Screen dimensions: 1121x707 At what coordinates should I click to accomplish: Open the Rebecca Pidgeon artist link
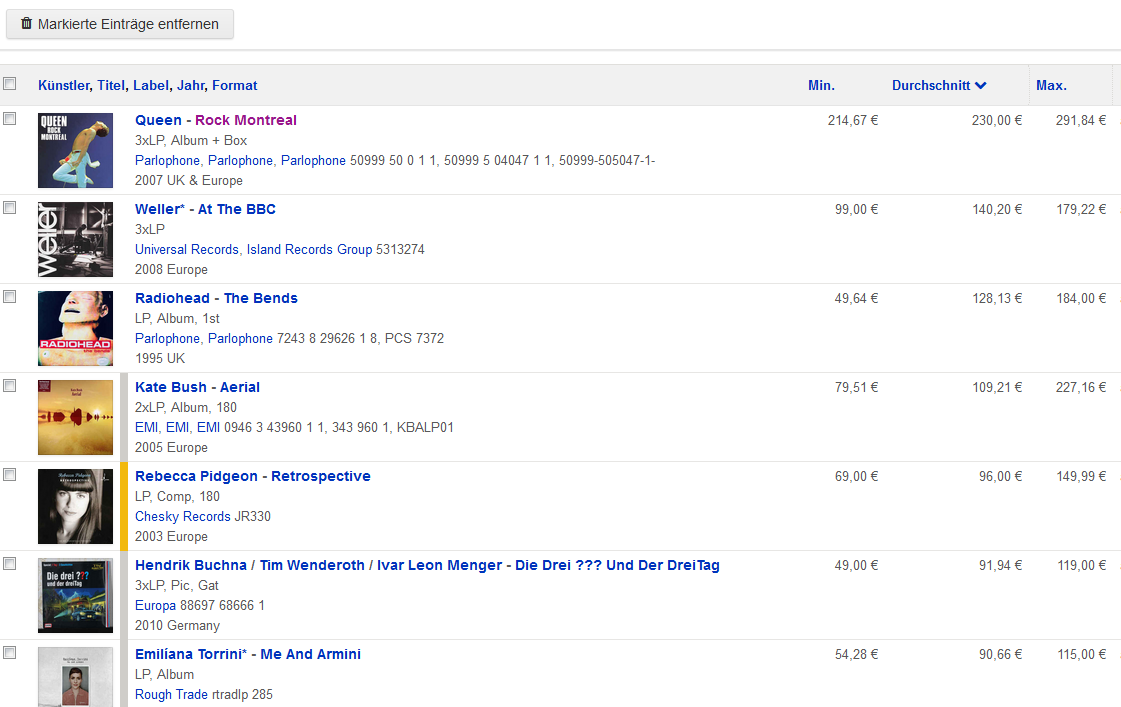(x=197, y=476)
